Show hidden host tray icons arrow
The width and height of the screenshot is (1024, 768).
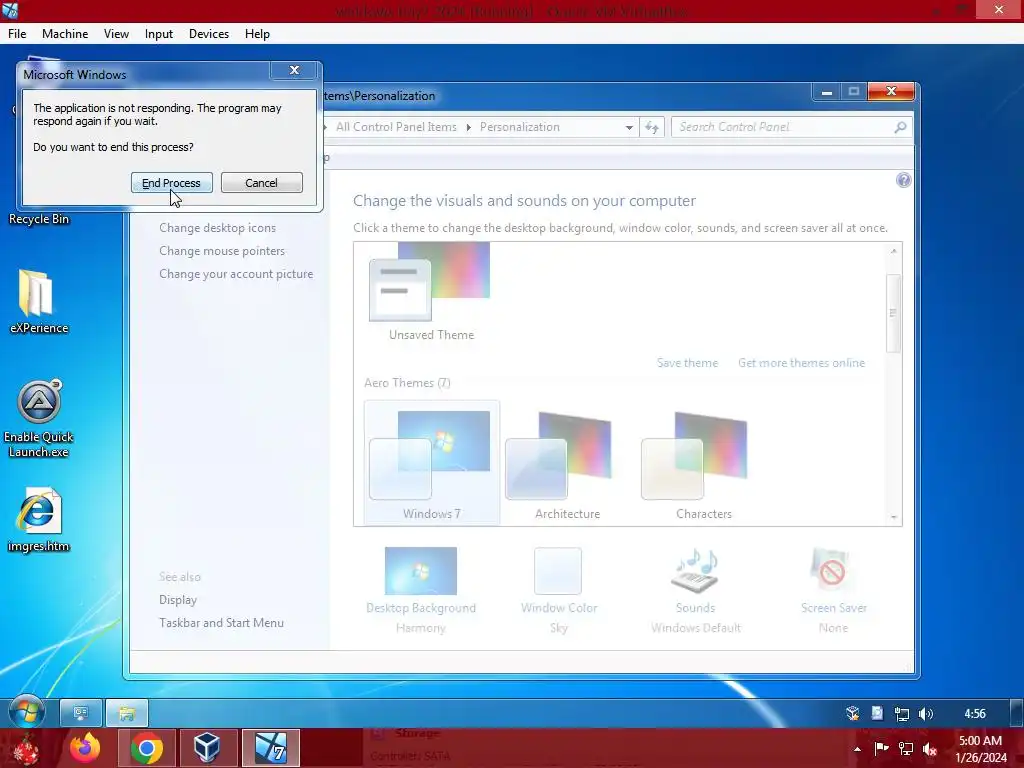point(857,749)
